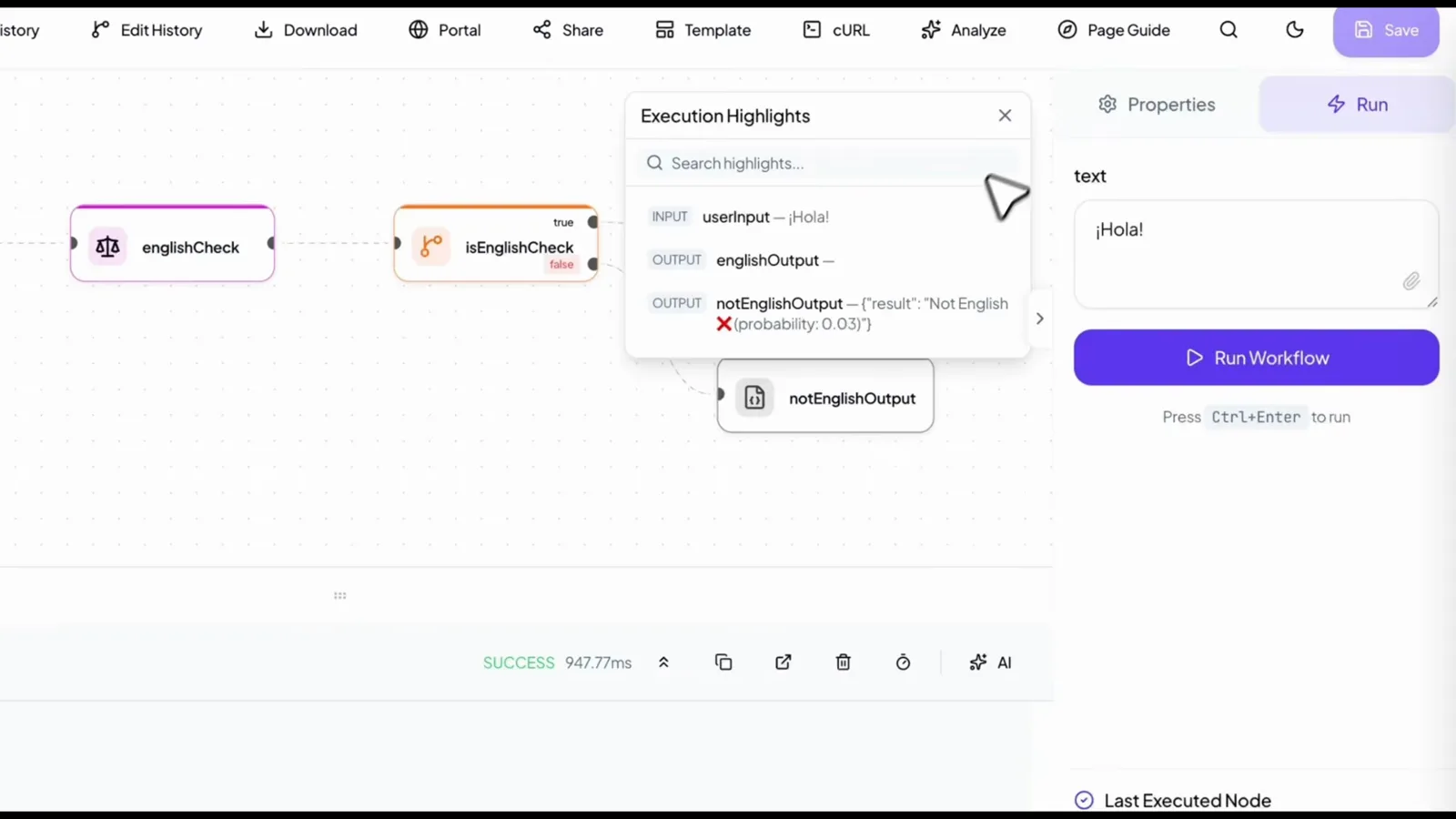Image resolution: width=1456 pixels, height=819 pixels.
Task: Click the Run Workflow button
Action: 1256,358
